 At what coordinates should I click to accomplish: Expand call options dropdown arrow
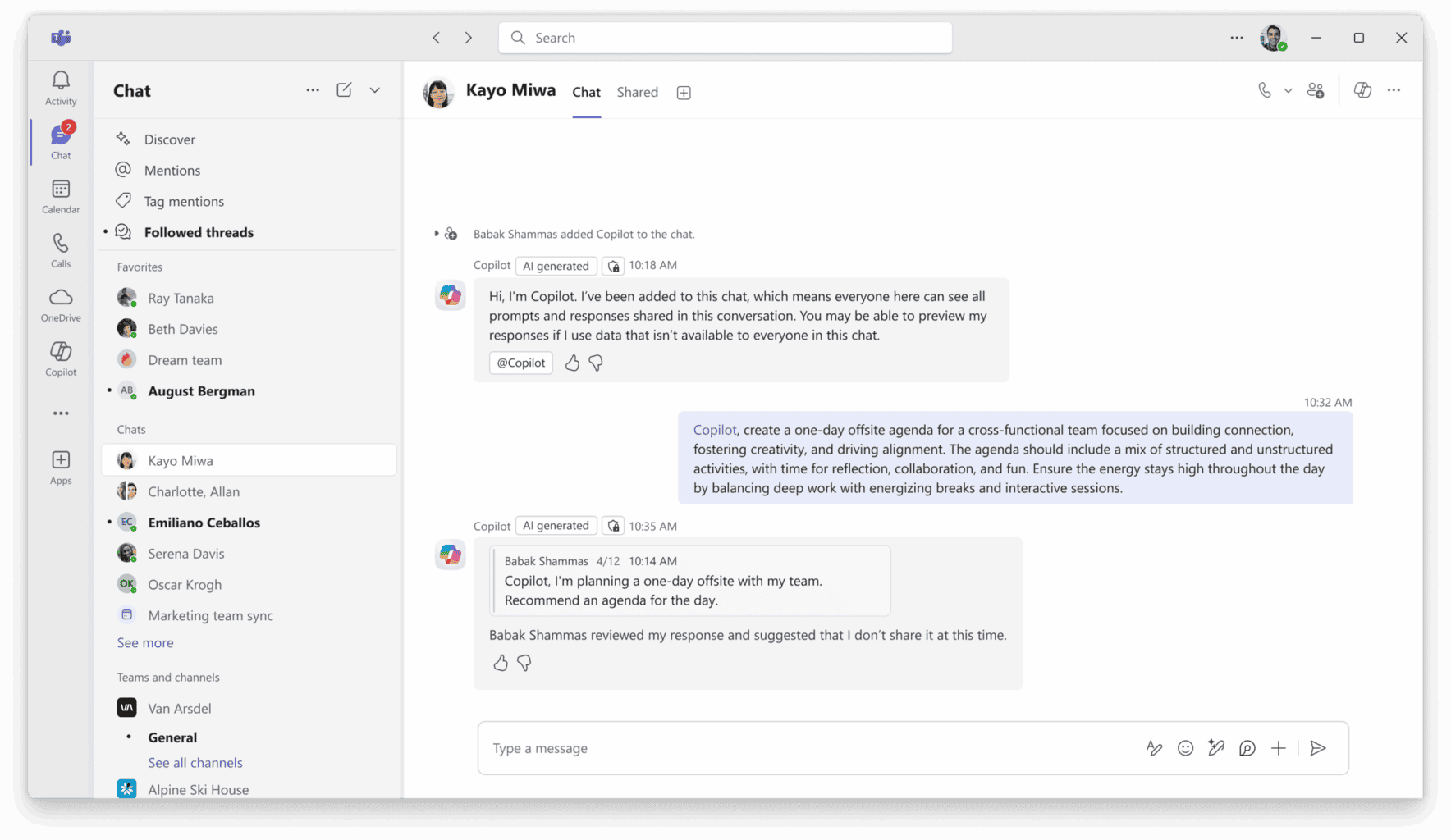pyautogui.click(x=1288, y=91)
